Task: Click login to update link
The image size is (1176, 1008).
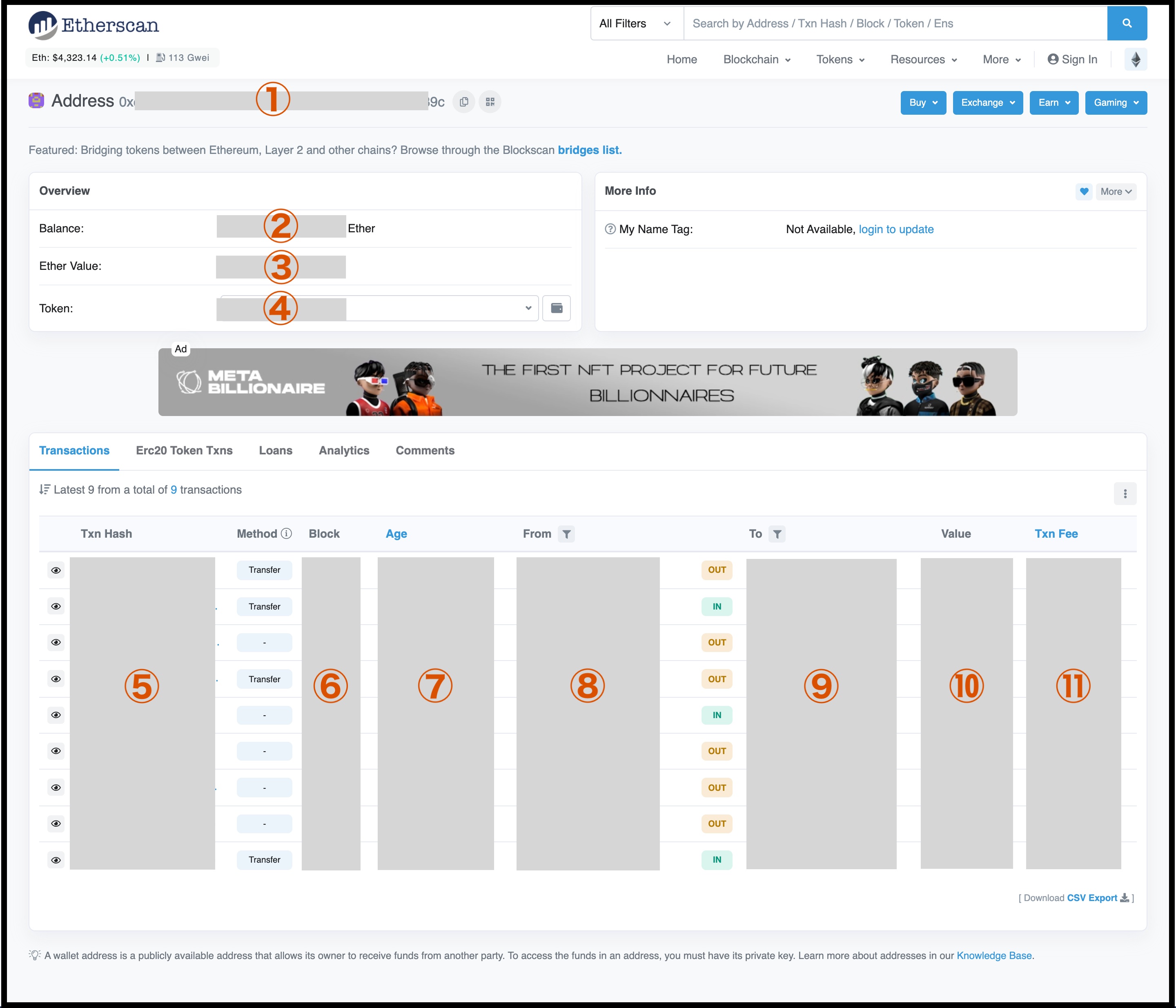Action: [896, 229]
